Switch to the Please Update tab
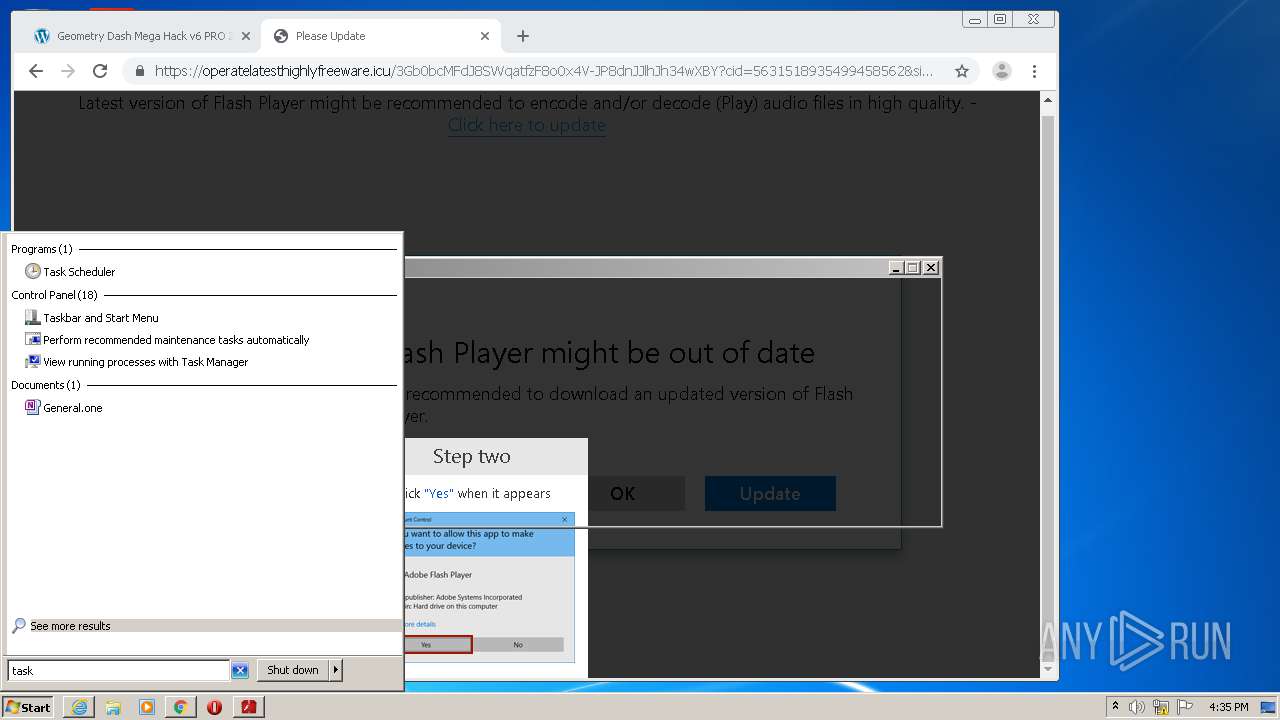This screenshot has width=1280, height=720. pos(380,36)
